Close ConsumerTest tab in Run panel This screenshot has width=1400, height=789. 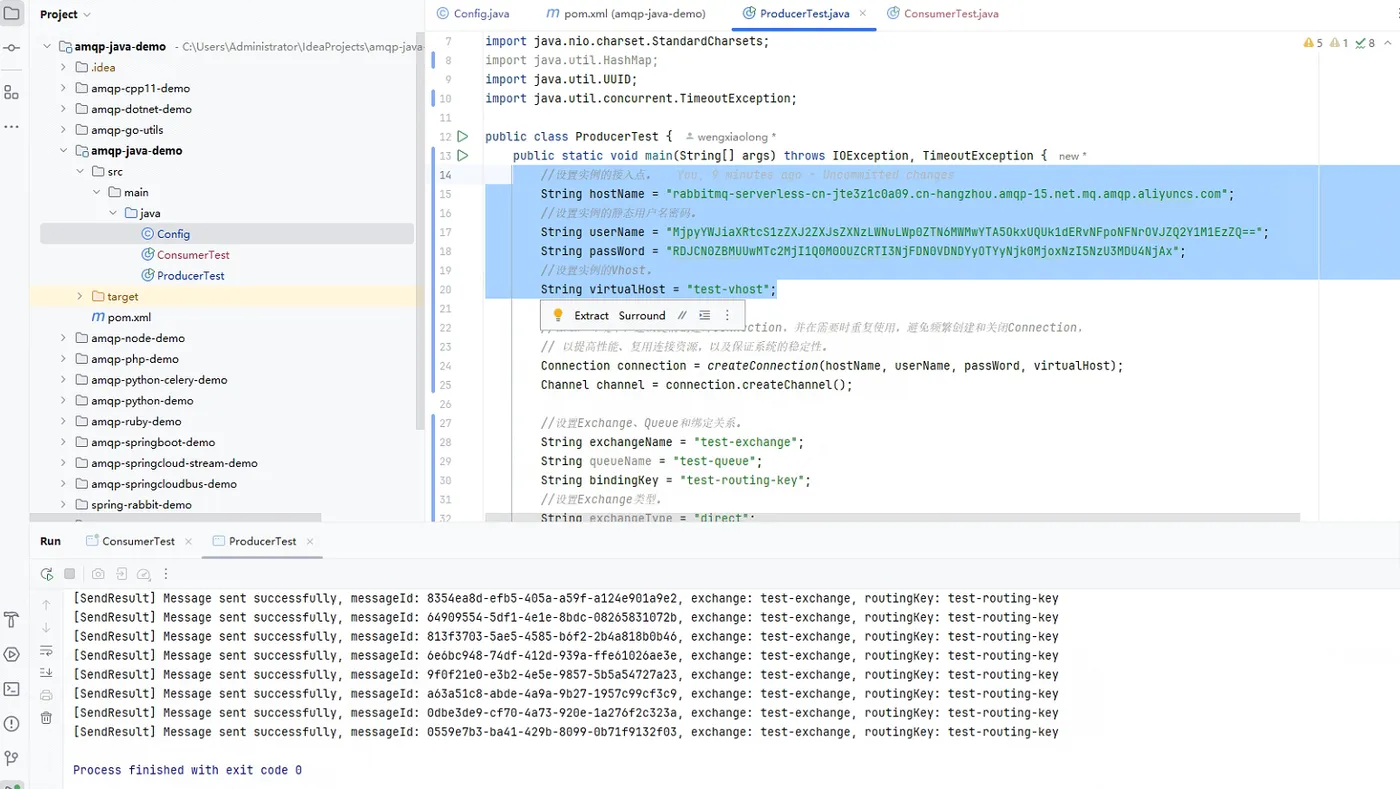tap(187, 541)
